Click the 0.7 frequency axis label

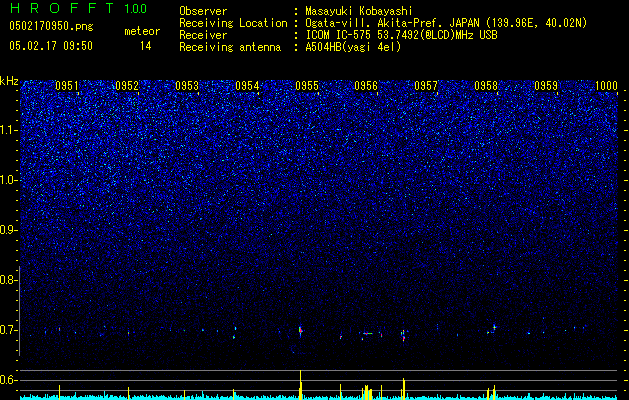(8, 330)
